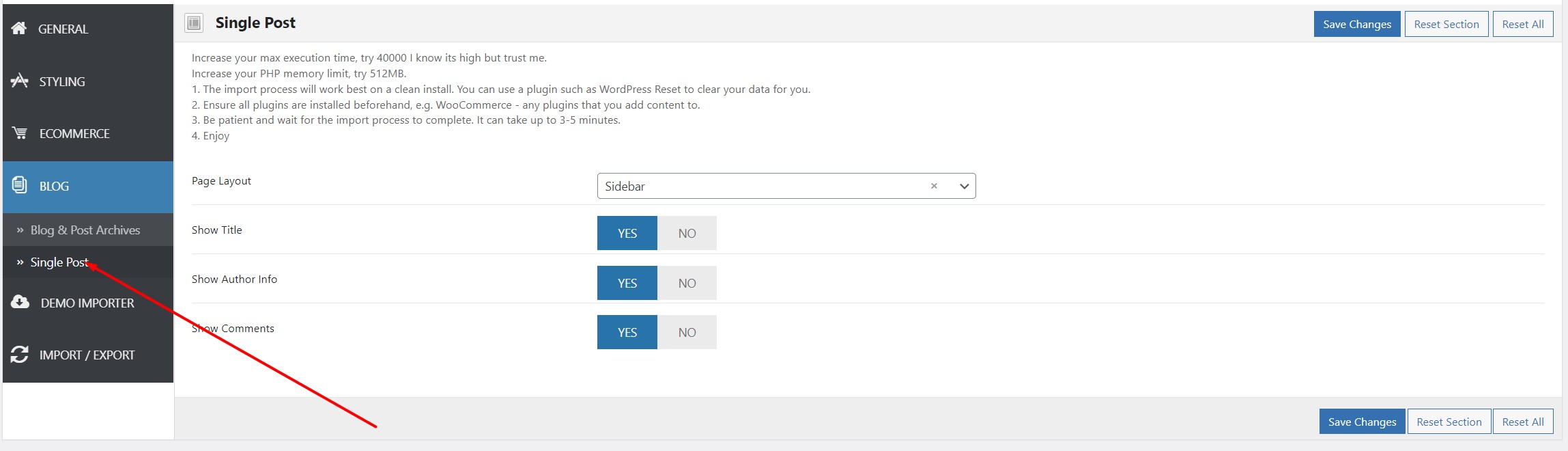1568x451 pixels.
Task: Click the Single Post header section icon
Action: click(194, 23)
